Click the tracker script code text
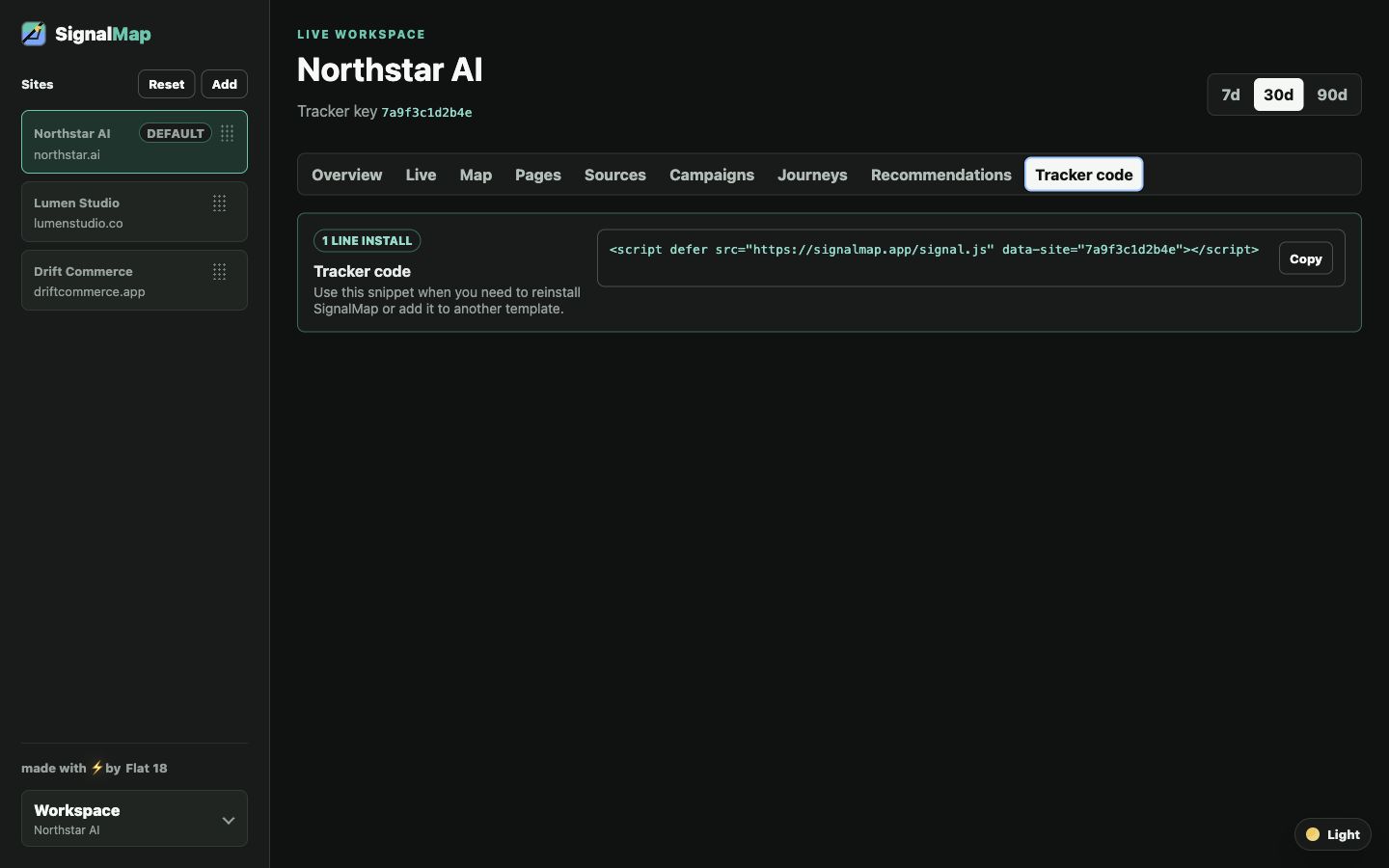The width and height of the screenshot is (1389, 868). click(x=934, y=249)
